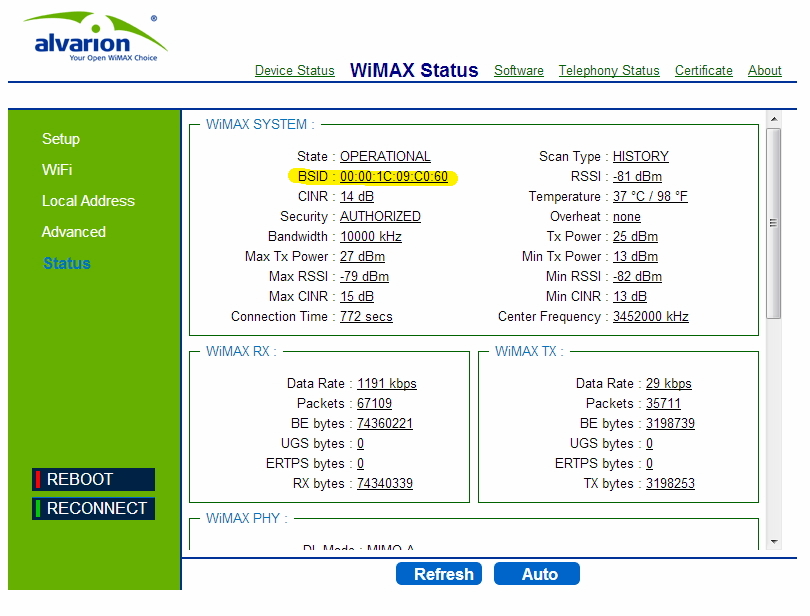Click the Max Tx Power value 27 dBm

click(362, 256)
